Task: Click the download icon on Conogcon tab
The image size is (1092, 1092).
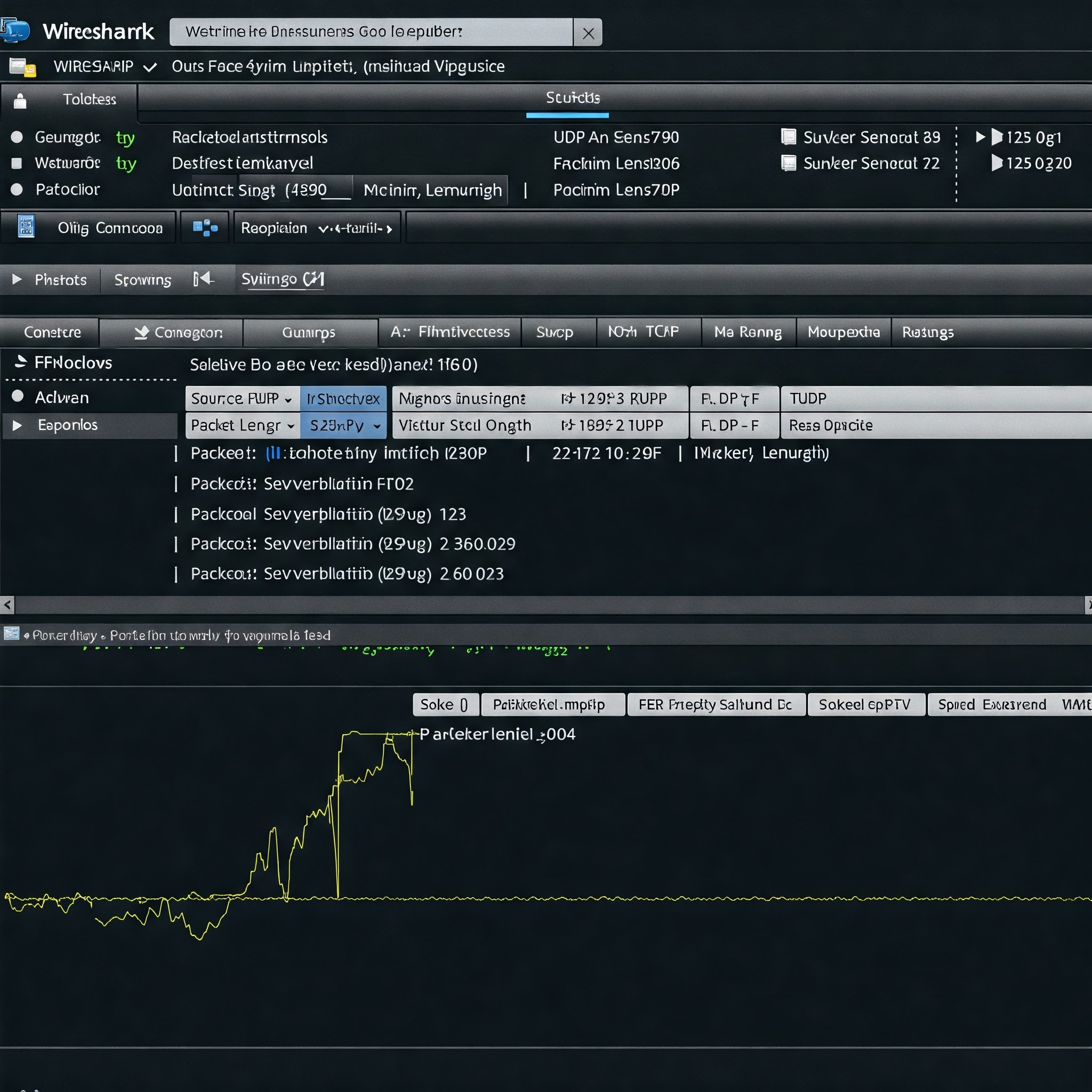Action: (141, 332)
